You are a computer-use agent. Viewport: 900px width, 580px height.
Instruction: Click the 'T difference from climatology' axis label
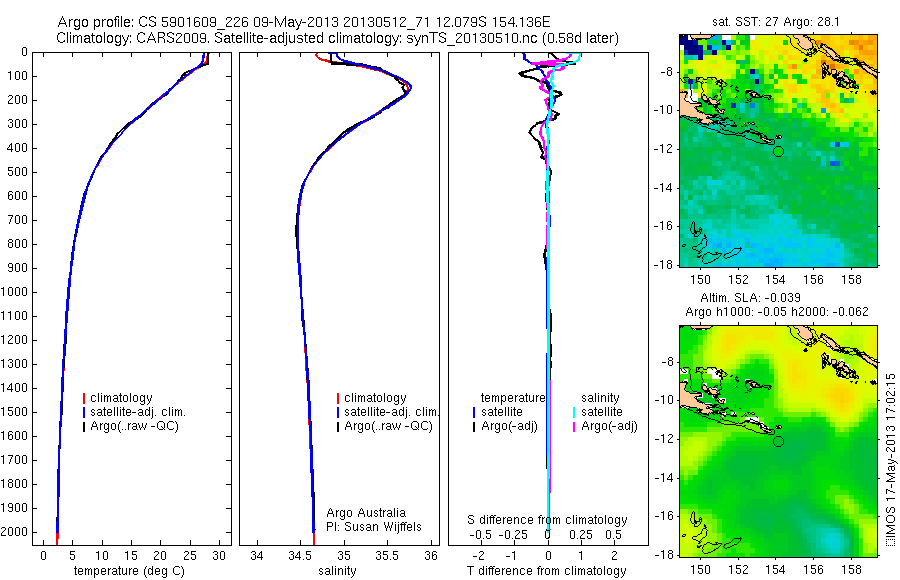click(x=546, y=571)
